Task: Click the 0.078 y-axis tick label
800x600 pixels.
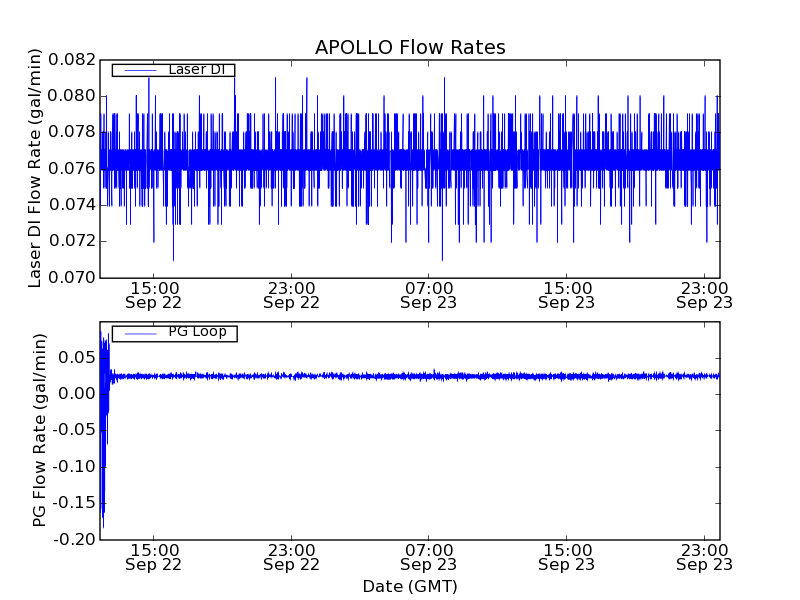Action: point(72,132)
